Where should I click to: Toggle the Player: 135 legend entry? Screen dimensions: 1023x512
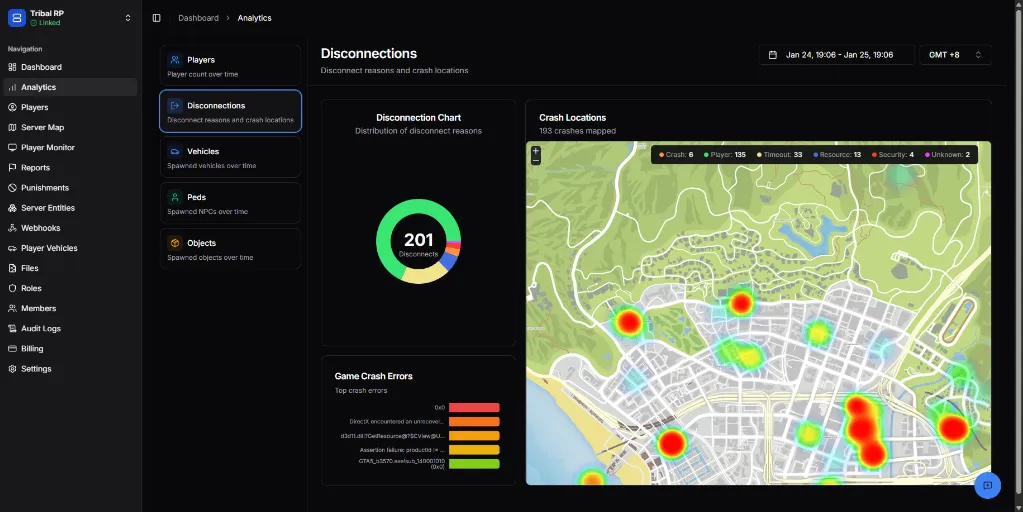click(724, 155)
